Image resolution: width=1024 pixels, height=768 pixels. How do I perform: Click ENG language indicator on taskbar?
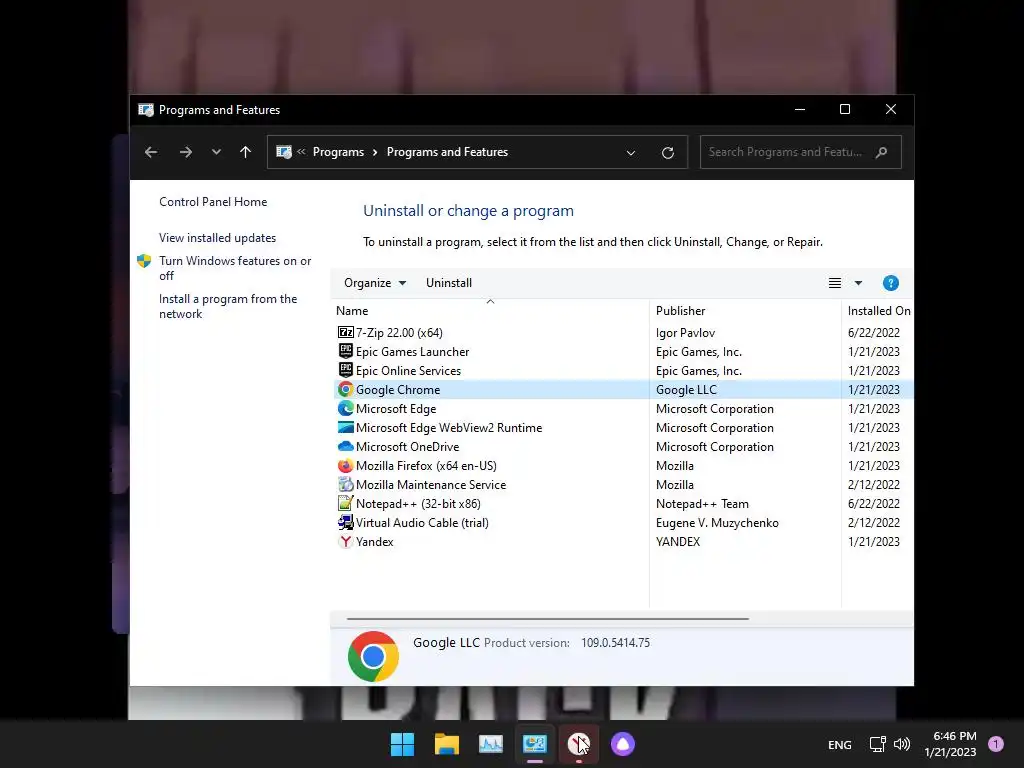[x=840, y=744]
